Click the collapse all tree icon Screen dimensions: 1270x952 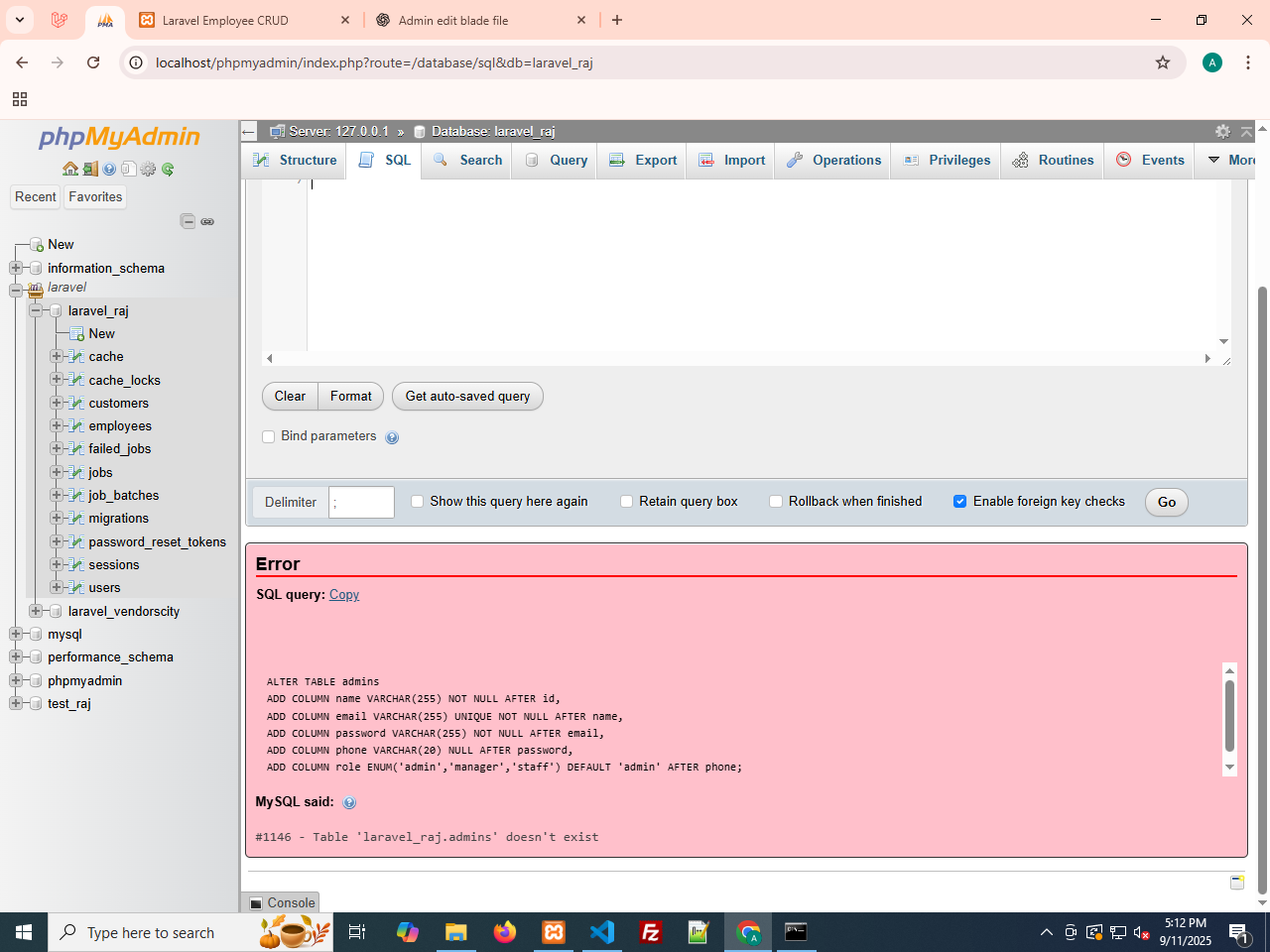pyautogui.click(x=188, y=221)
